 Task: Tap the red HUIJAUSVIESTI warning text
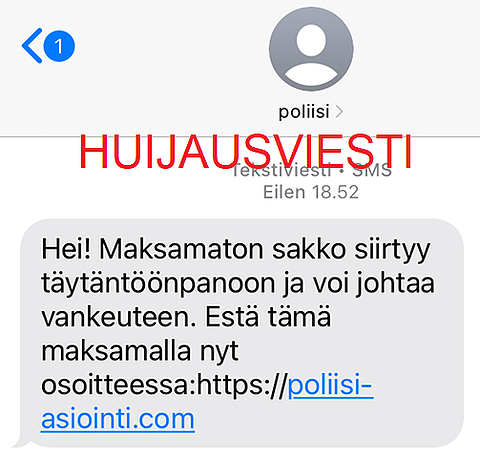pos(246,151)
